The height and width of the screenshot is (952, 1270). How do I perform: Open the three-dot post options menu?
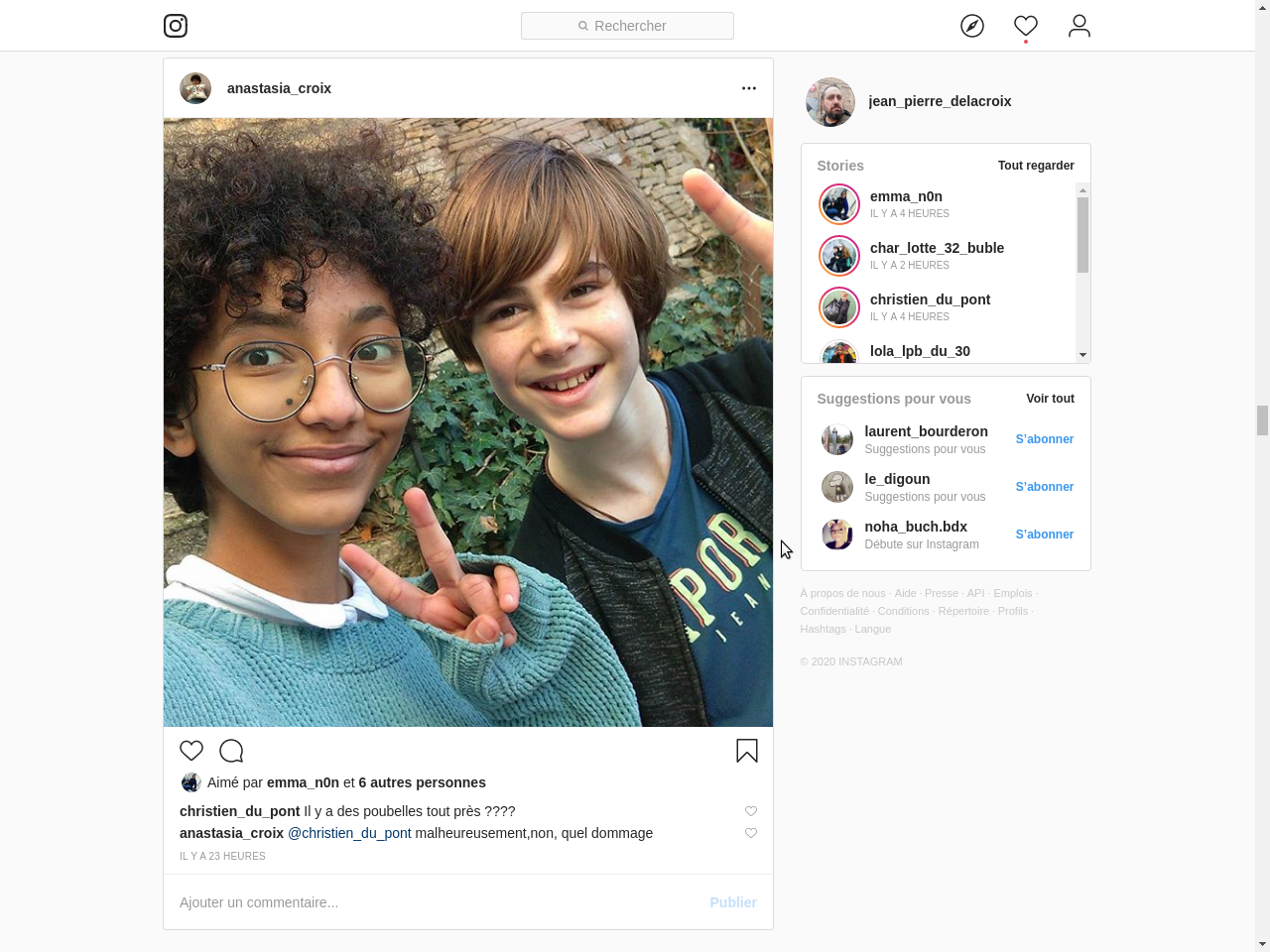[749, 88]
